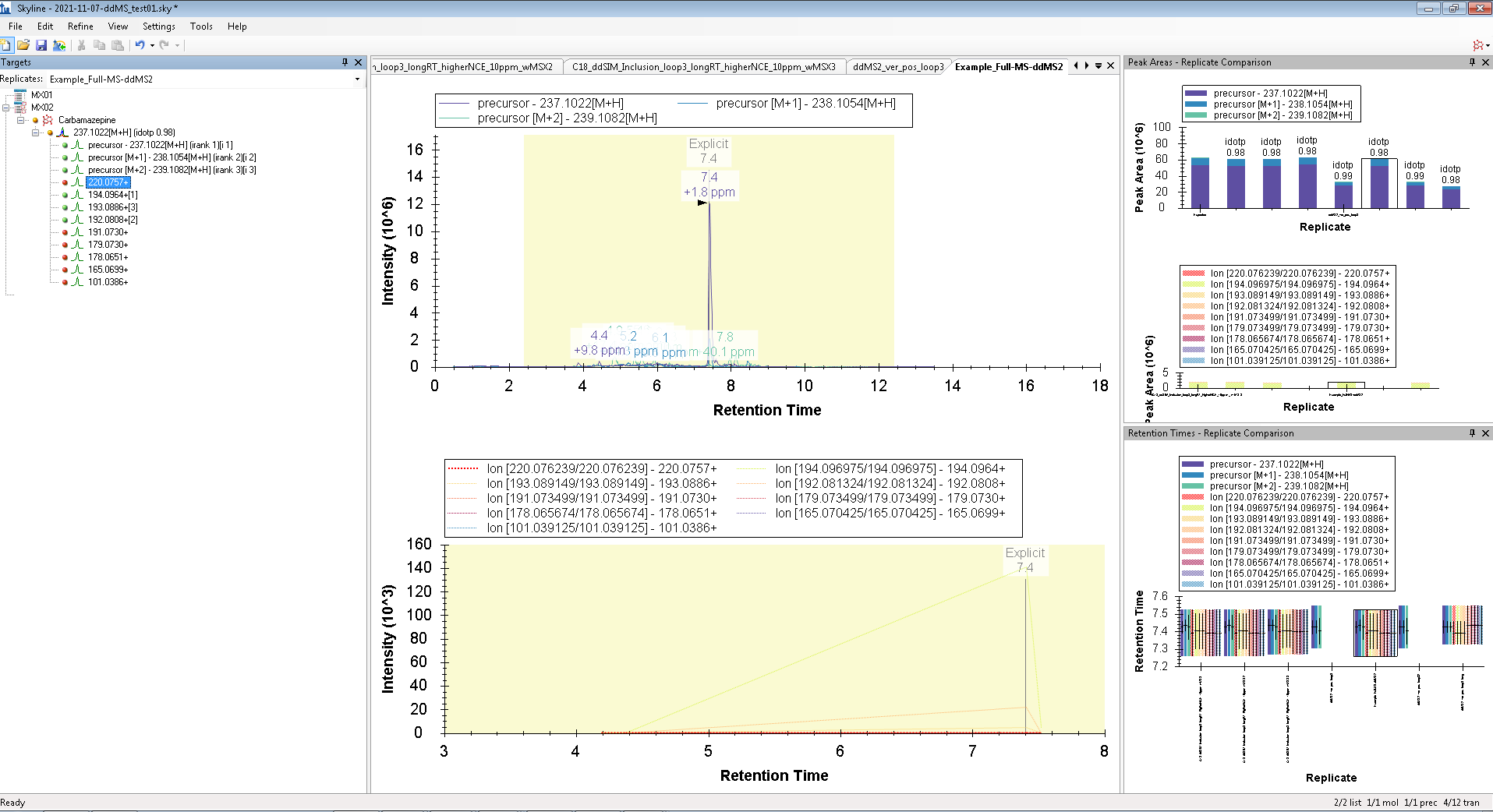Select the 194.0964+[1] transition in the tree
Image resolution: width=1493 pixels, height=812 pixels.
(x=112, y=195)
